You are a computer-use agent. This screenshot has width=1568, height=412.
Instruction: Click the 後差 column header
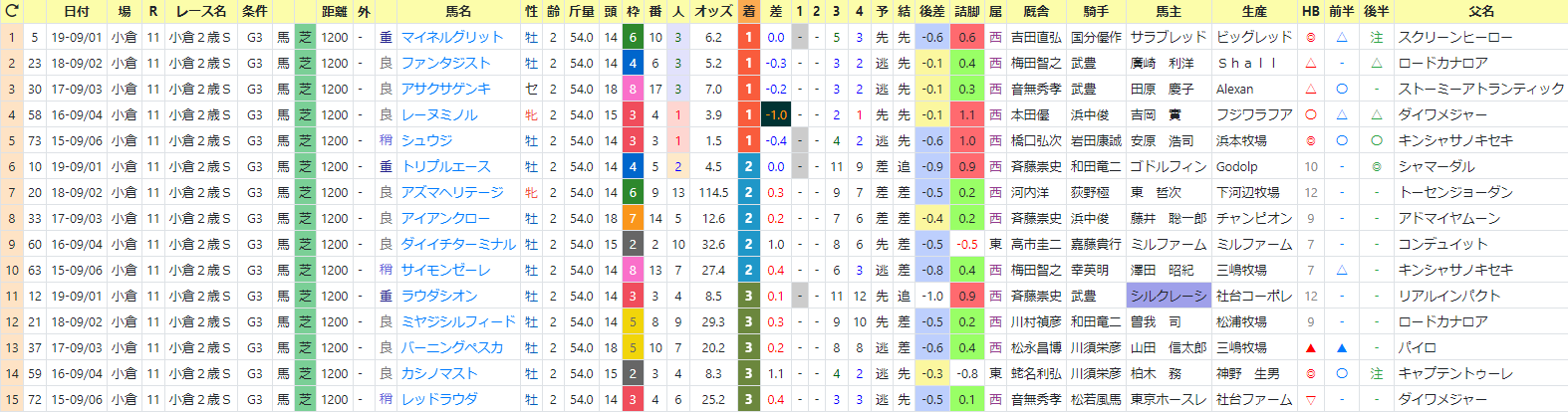pyautogui.click(x=932, y=11)
